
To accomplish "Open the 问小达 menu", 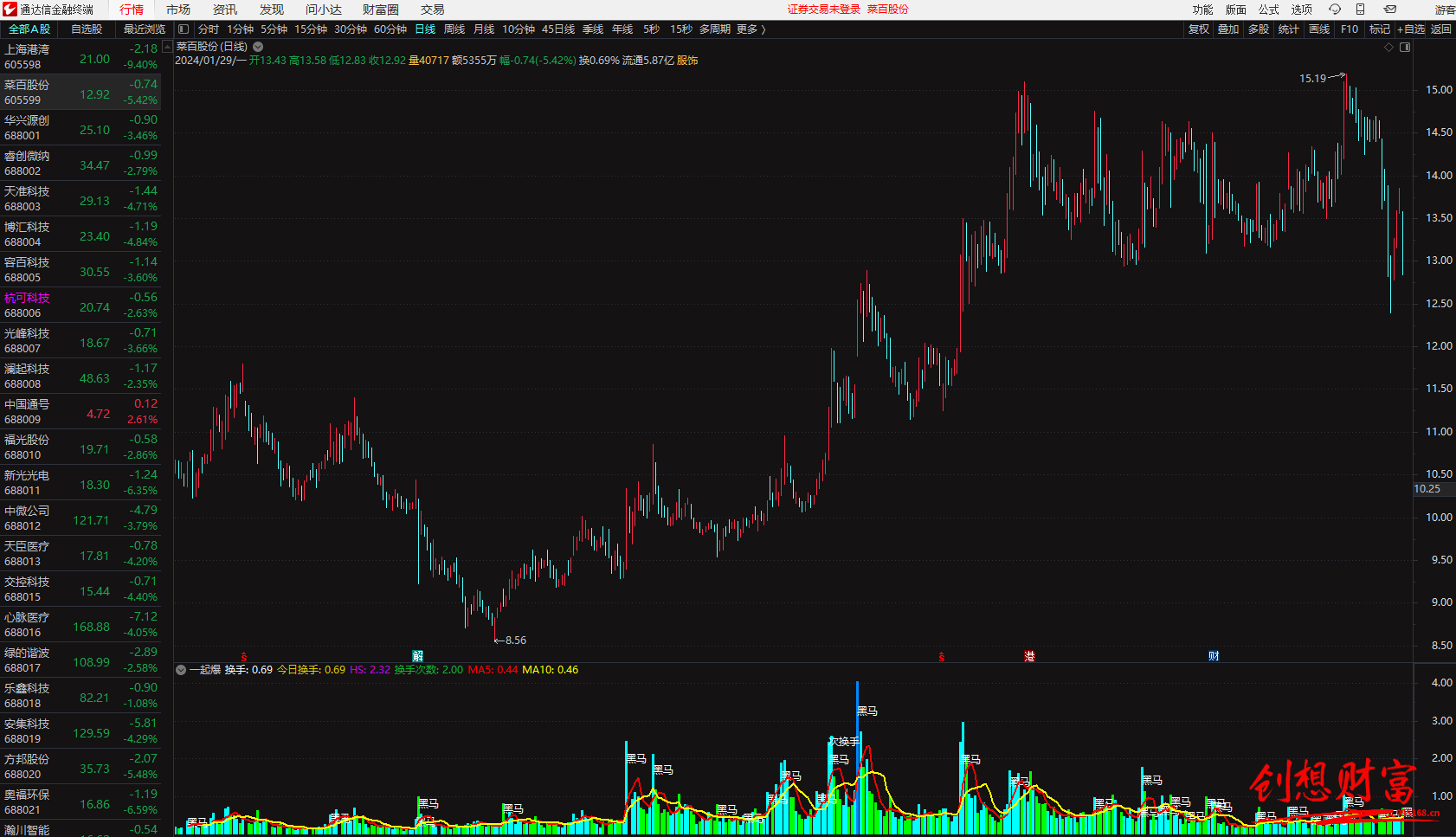I will [x=324, y=10].
